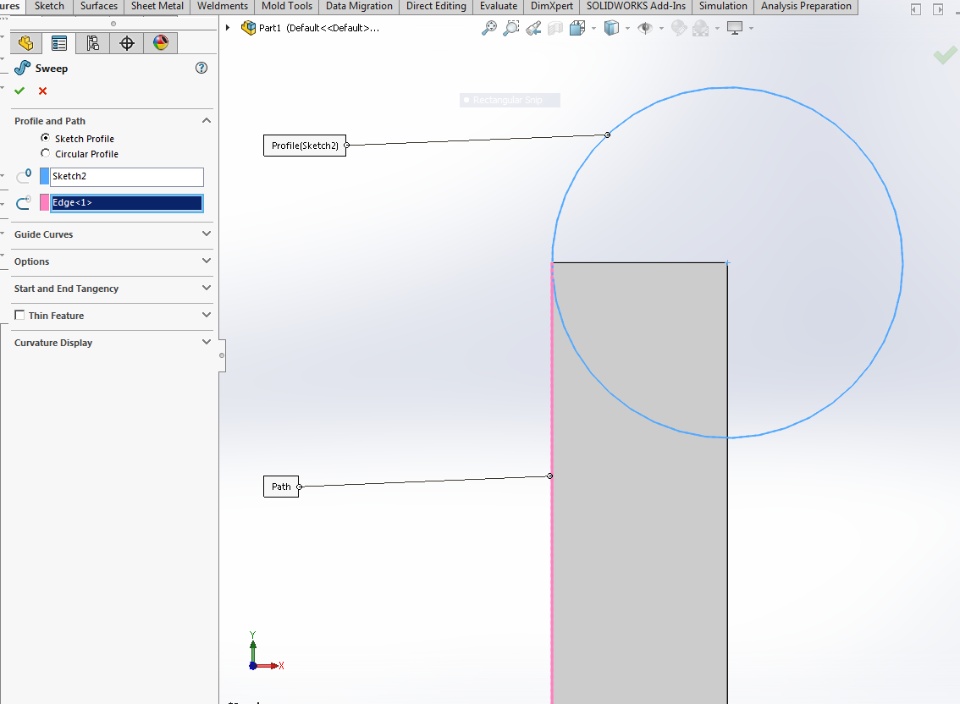960x704 pixels.
Task: Open the ConfigurationManager tab icon
Action: coord(92,43)
